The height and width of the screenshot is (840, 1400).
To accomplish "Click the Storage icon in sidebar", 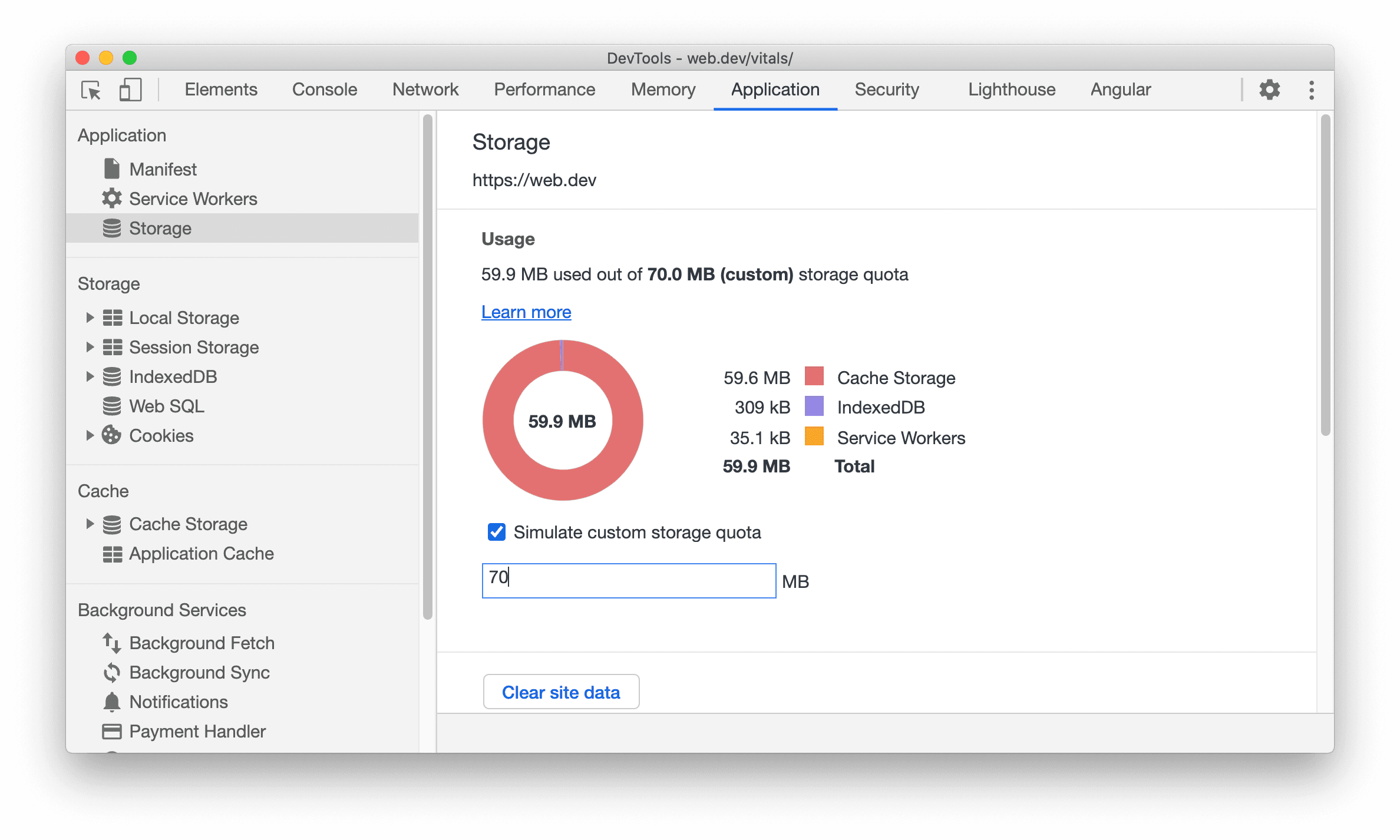I will click(x=111, y=228).
